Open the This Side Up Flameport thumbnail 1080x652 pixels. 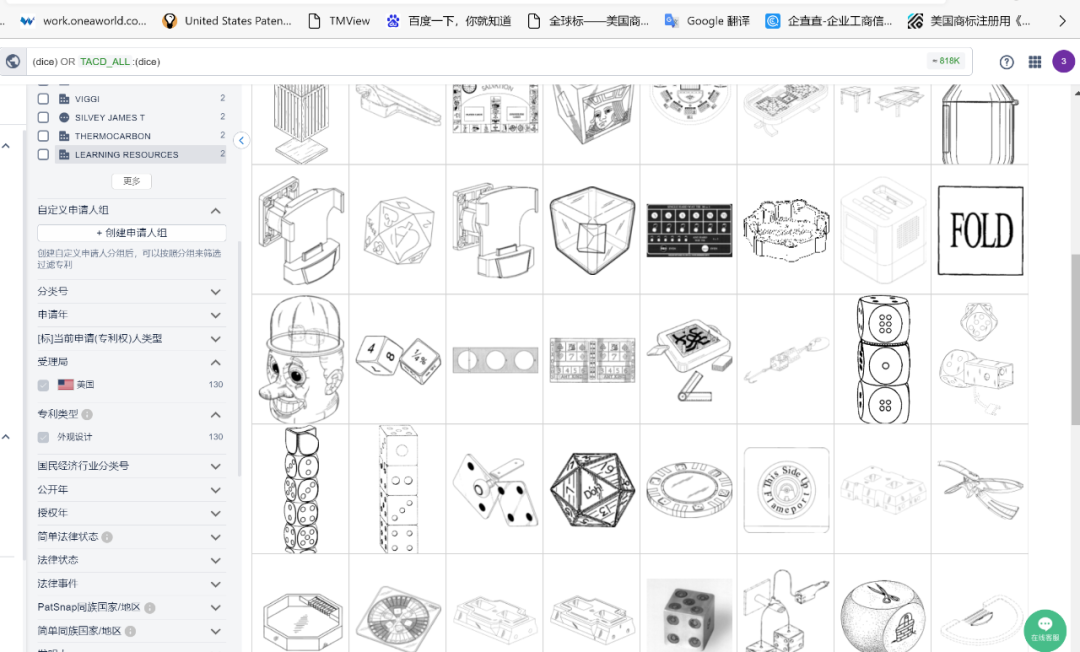(x=786, y=490)
